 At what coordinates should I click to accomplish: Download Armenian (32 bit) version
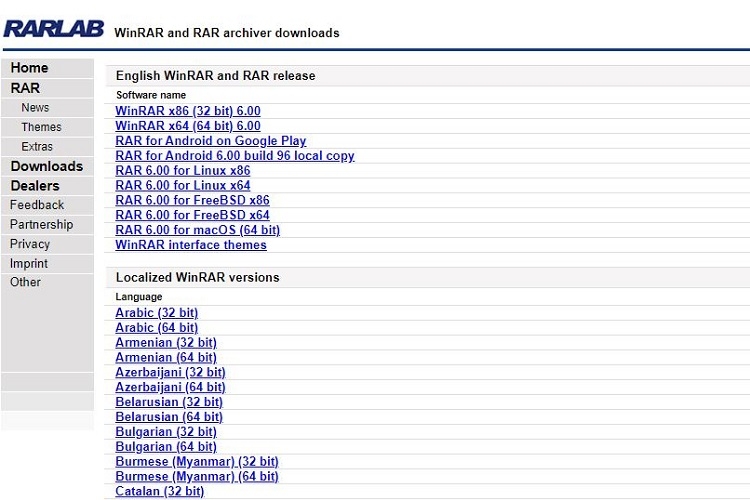pyautogui.click(x=166, y=343)
